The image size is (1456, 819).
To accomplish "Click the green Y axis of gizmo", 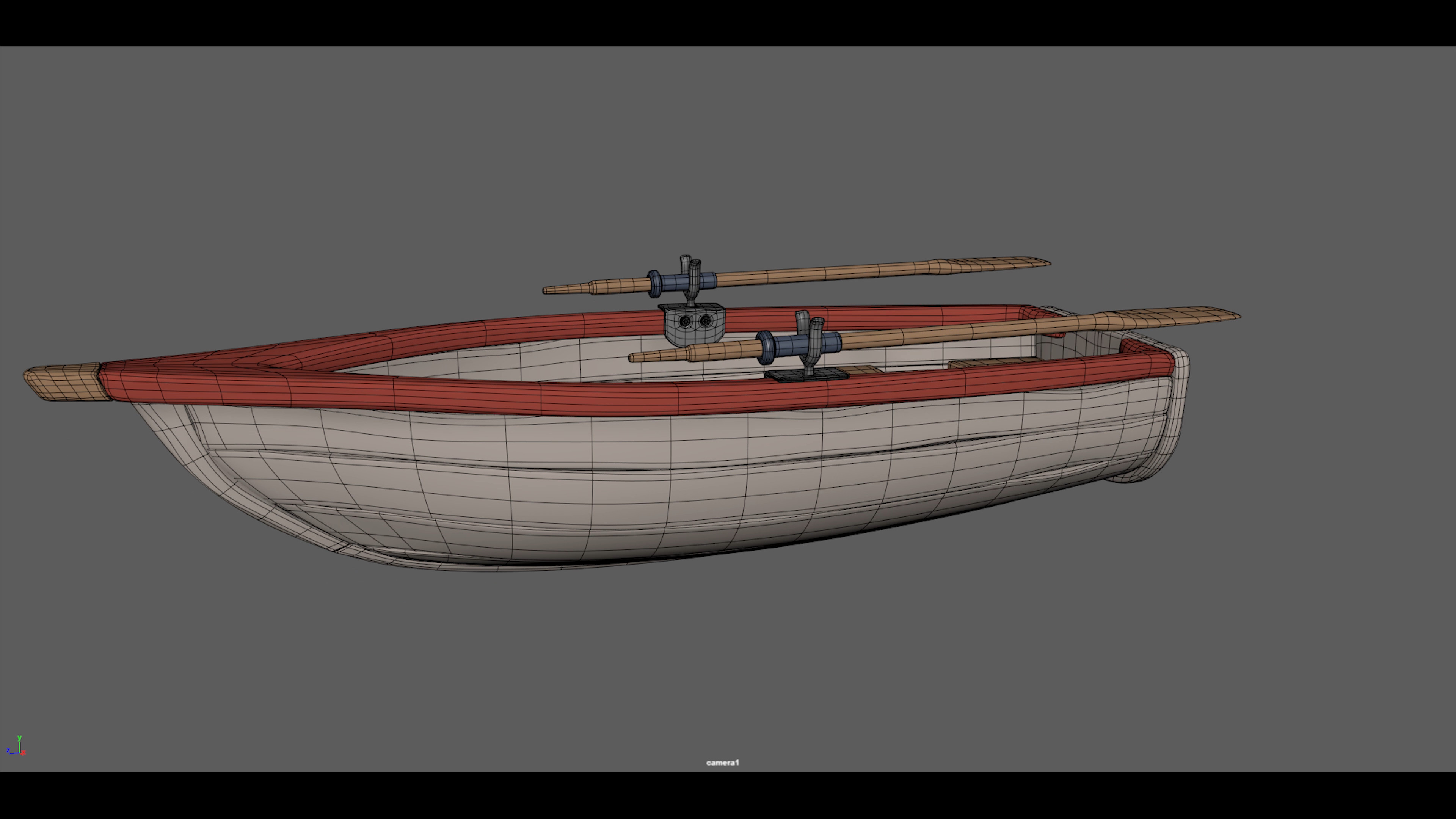I will point(19,745).
